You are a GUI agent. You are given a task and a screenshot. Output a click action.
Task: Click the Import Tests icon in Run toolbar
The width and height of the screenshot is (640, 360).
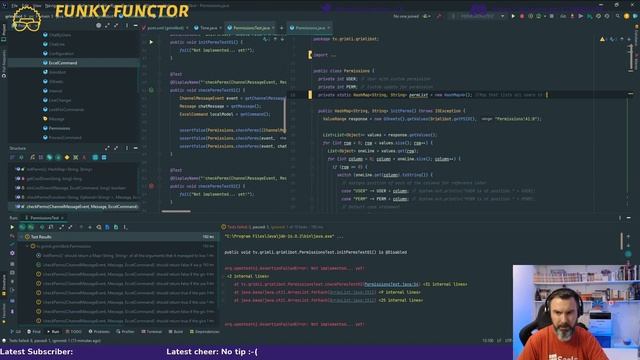point(107,227)
